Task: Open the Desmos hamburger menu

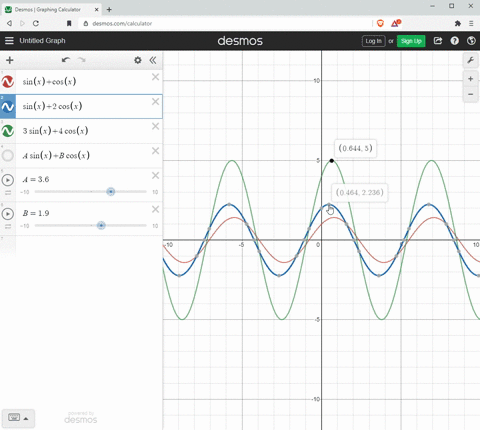Action: point(9,41)
